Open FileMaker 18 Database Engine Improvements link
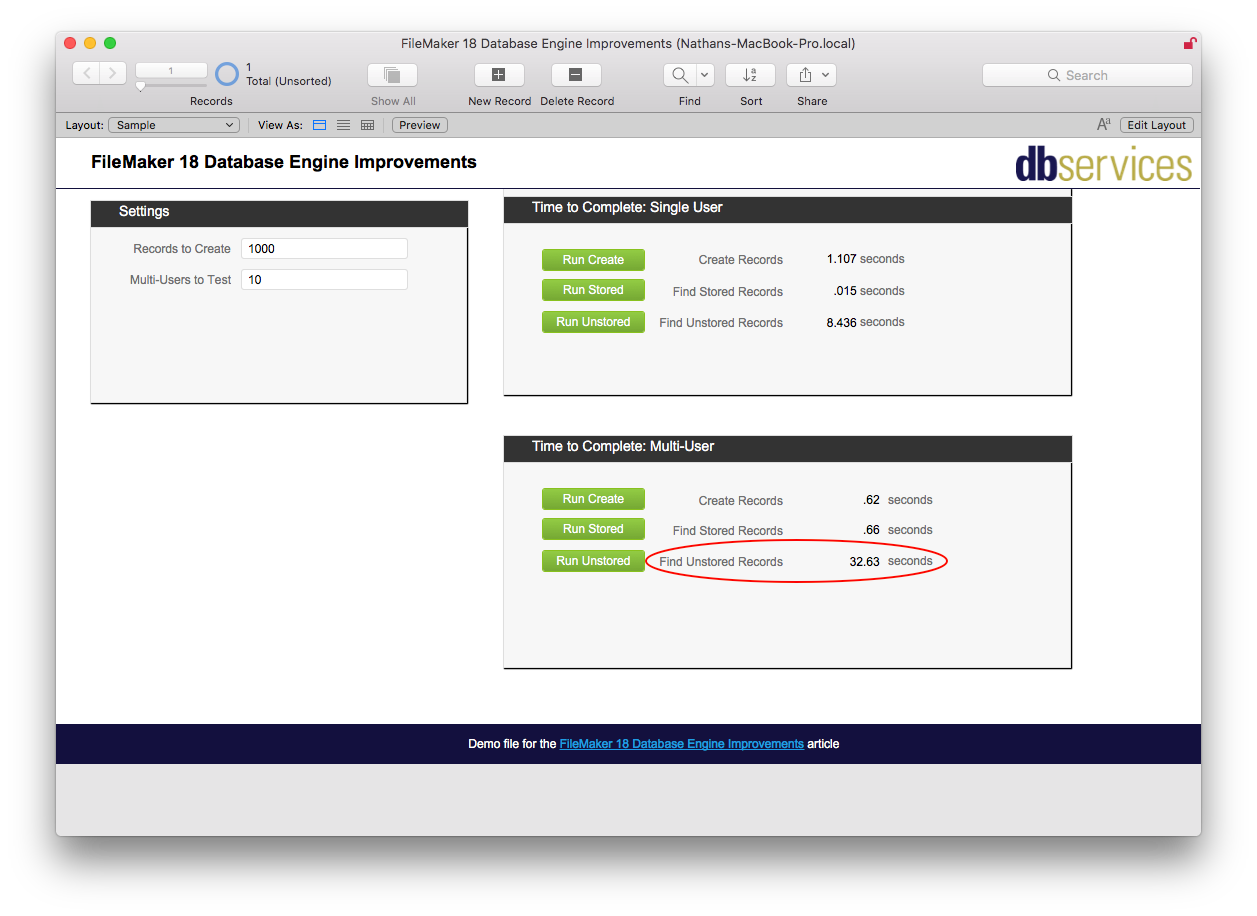 681,744
